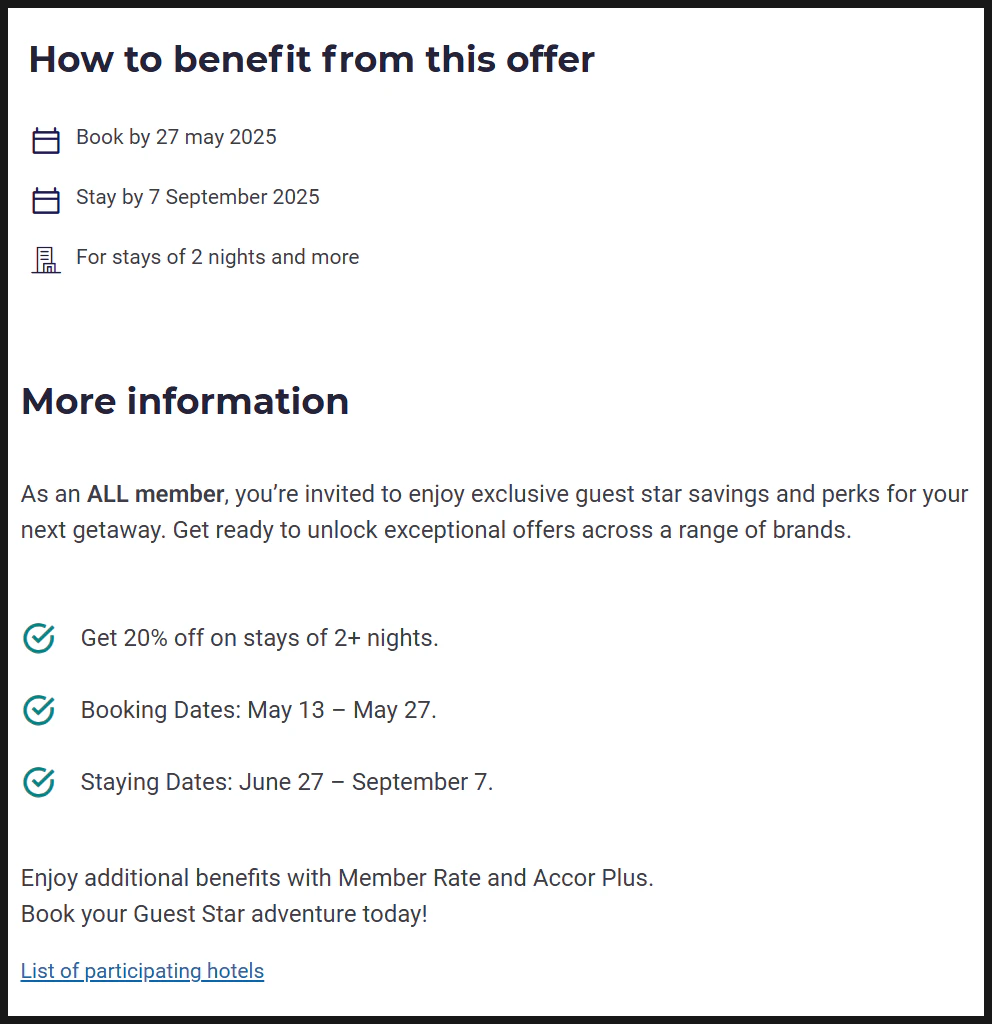Viewport: 992px width, 1024px height.
Task: Click the checkmark icon next to 20% off
Action: pos(39,638)
